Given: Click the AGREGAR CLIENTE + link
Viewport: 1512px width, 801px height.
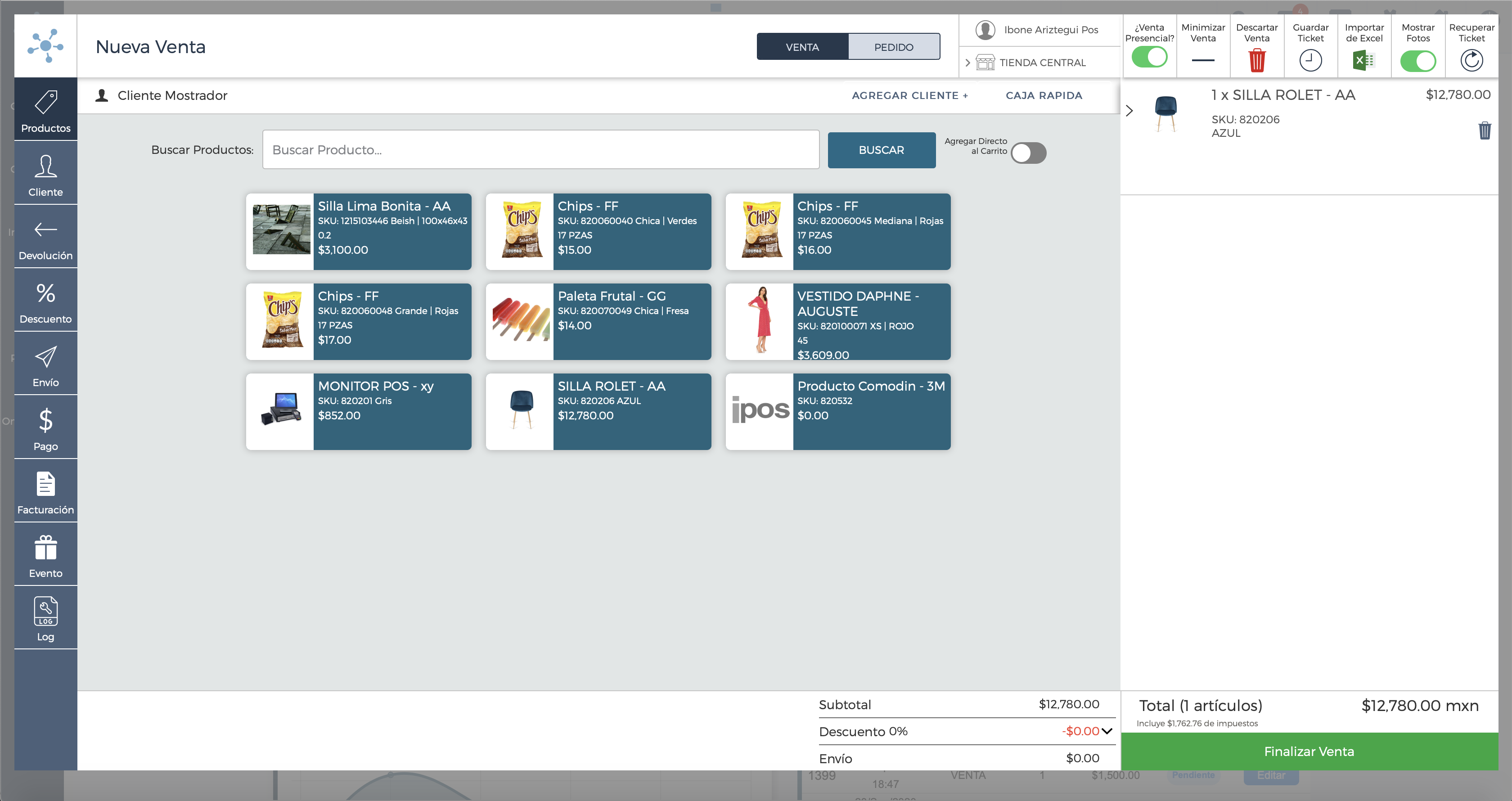Looking at the screenshot, I should [910, 96].
